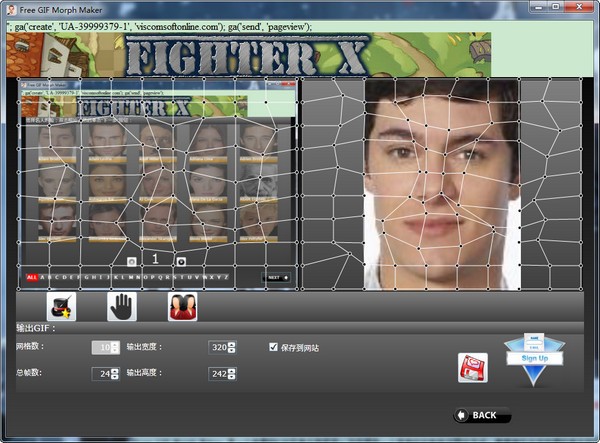The image size is (600, 443).
Task: Click the left source image with mesh
Action: tap(158, 184)
